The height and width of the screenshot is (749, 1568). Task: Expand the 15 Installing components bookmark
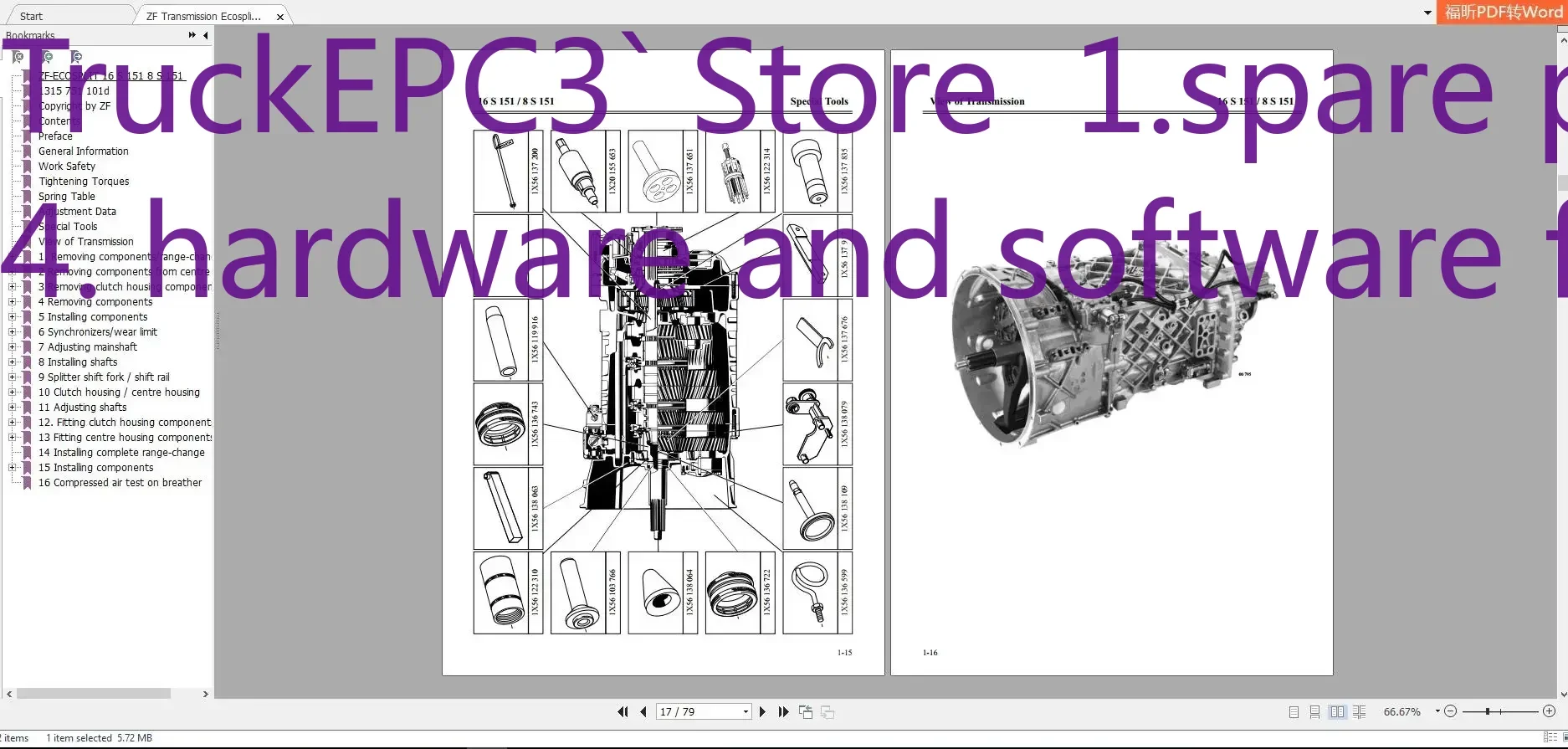[x=13, y=468]
